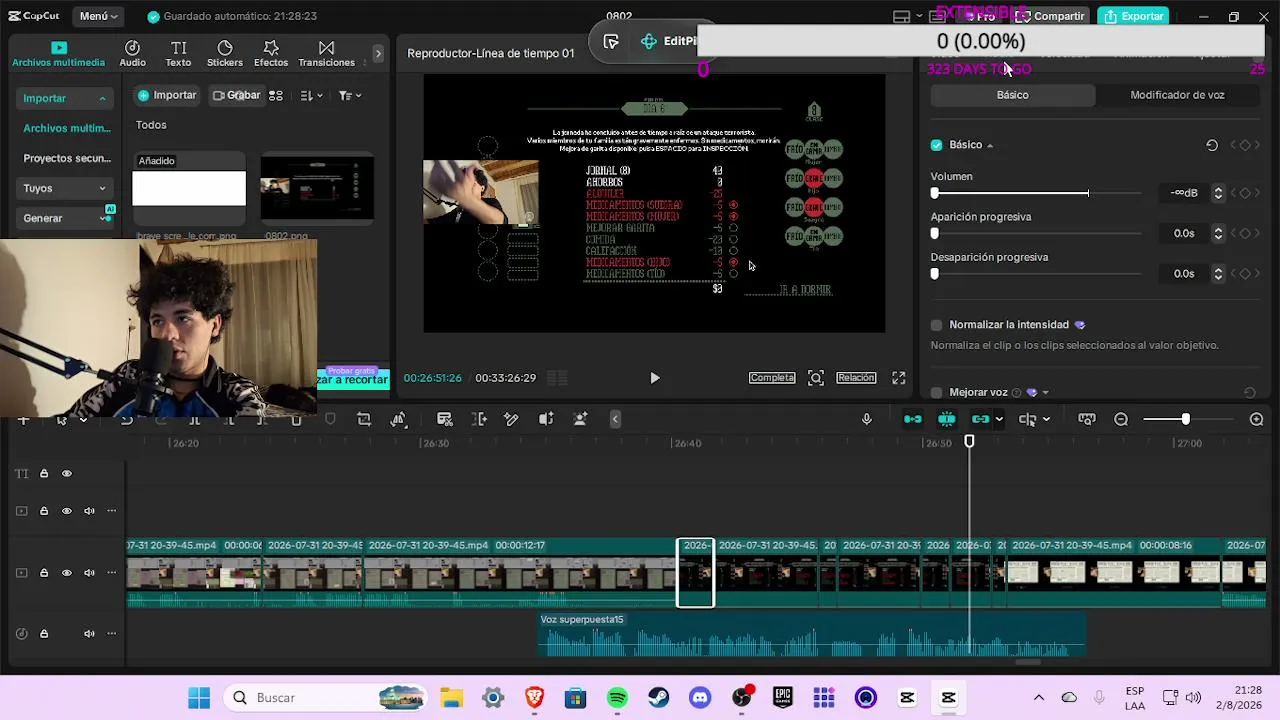
Task: Open the media sort dropdown
Action: point(310,95)
